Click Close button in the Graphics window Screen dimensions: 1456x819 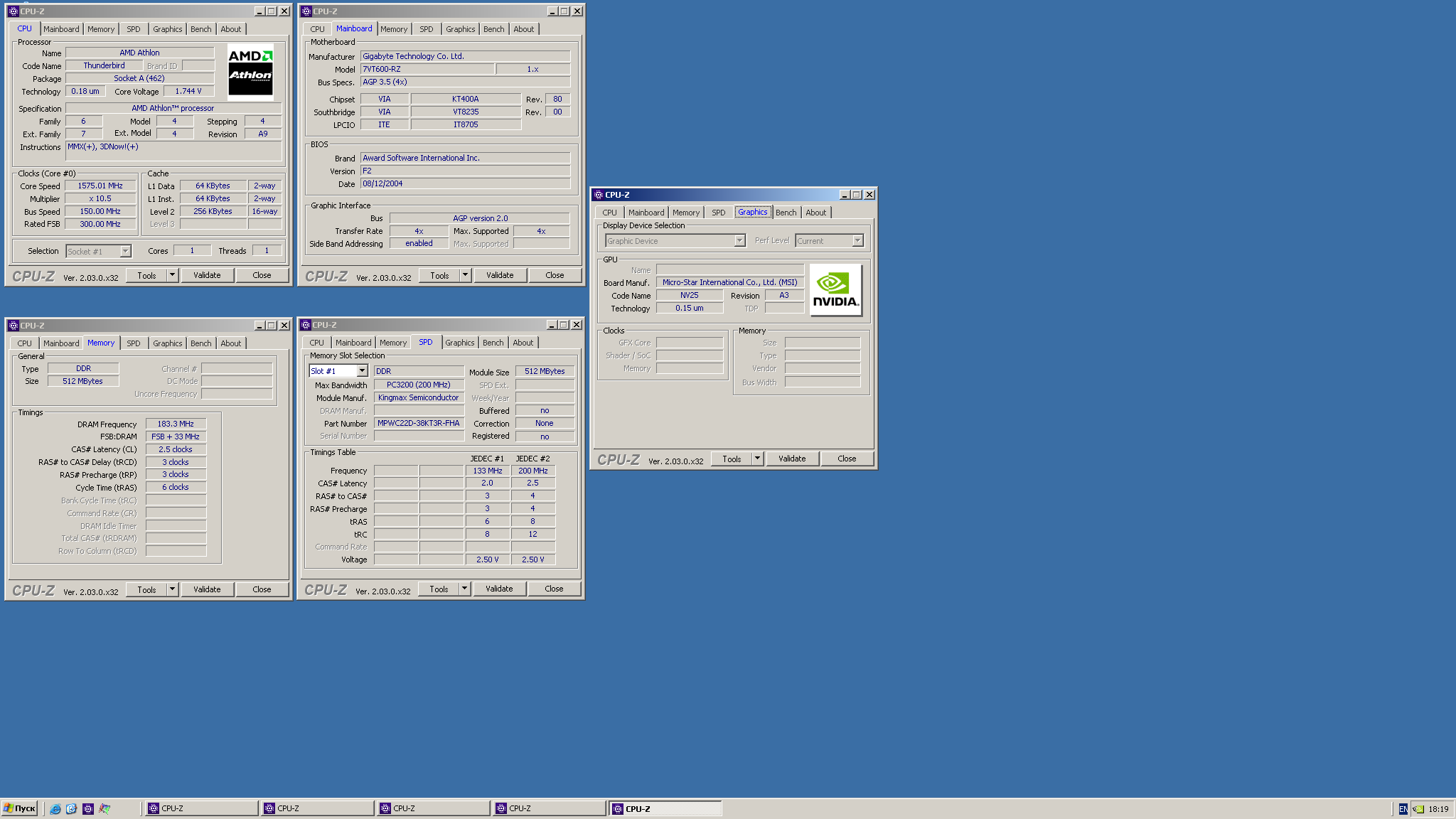click(x=847, y=459)
